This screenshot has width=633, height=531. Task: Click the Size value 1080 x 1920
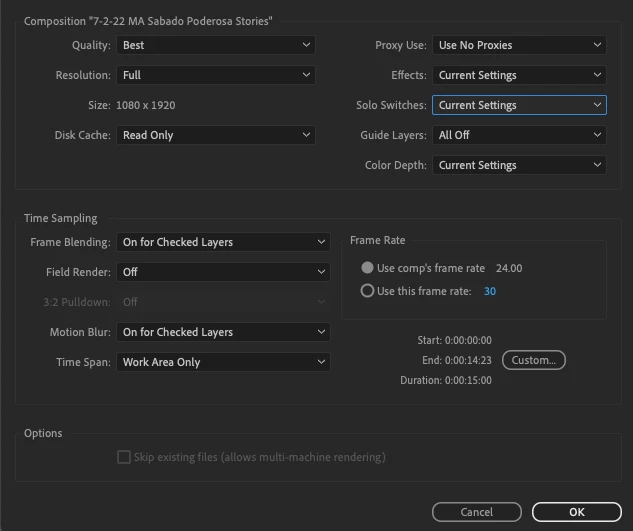click(x=146, y=105)
